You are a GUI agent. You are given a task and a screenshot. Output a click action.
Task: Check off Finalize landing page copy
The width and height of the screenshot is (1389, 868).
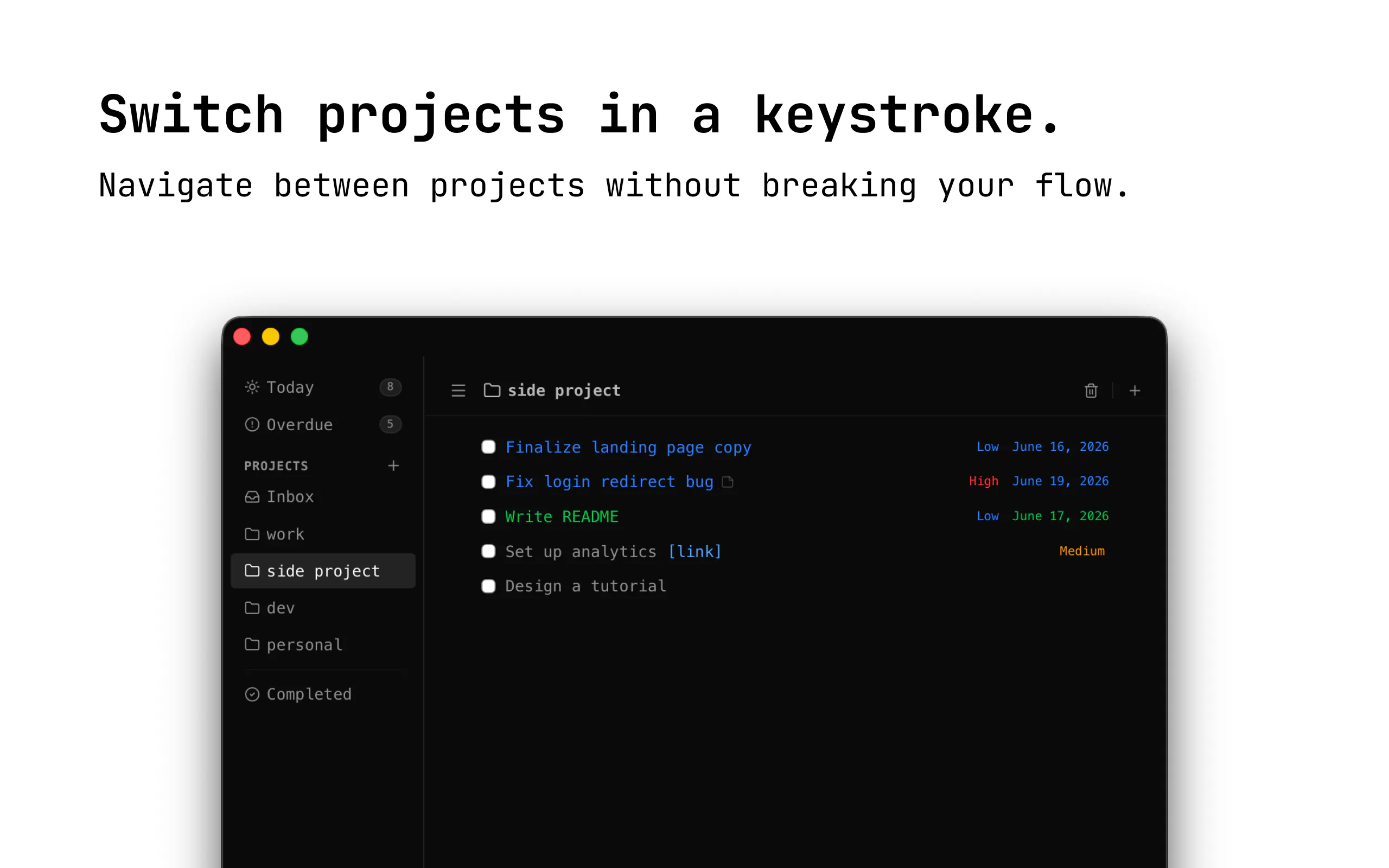[488, 446]
